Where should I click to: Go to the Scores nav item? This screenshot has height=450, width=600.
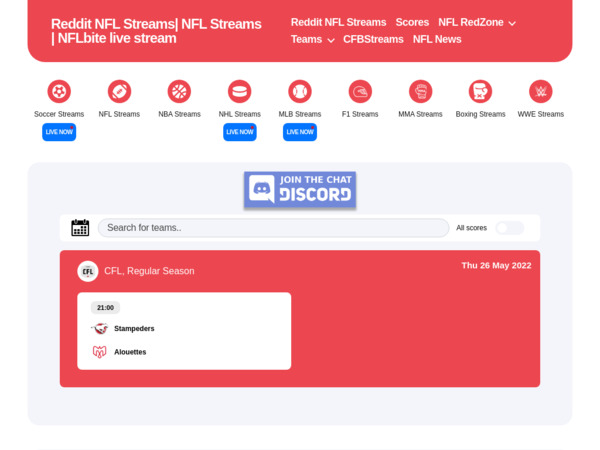click(x=412, y=23)
